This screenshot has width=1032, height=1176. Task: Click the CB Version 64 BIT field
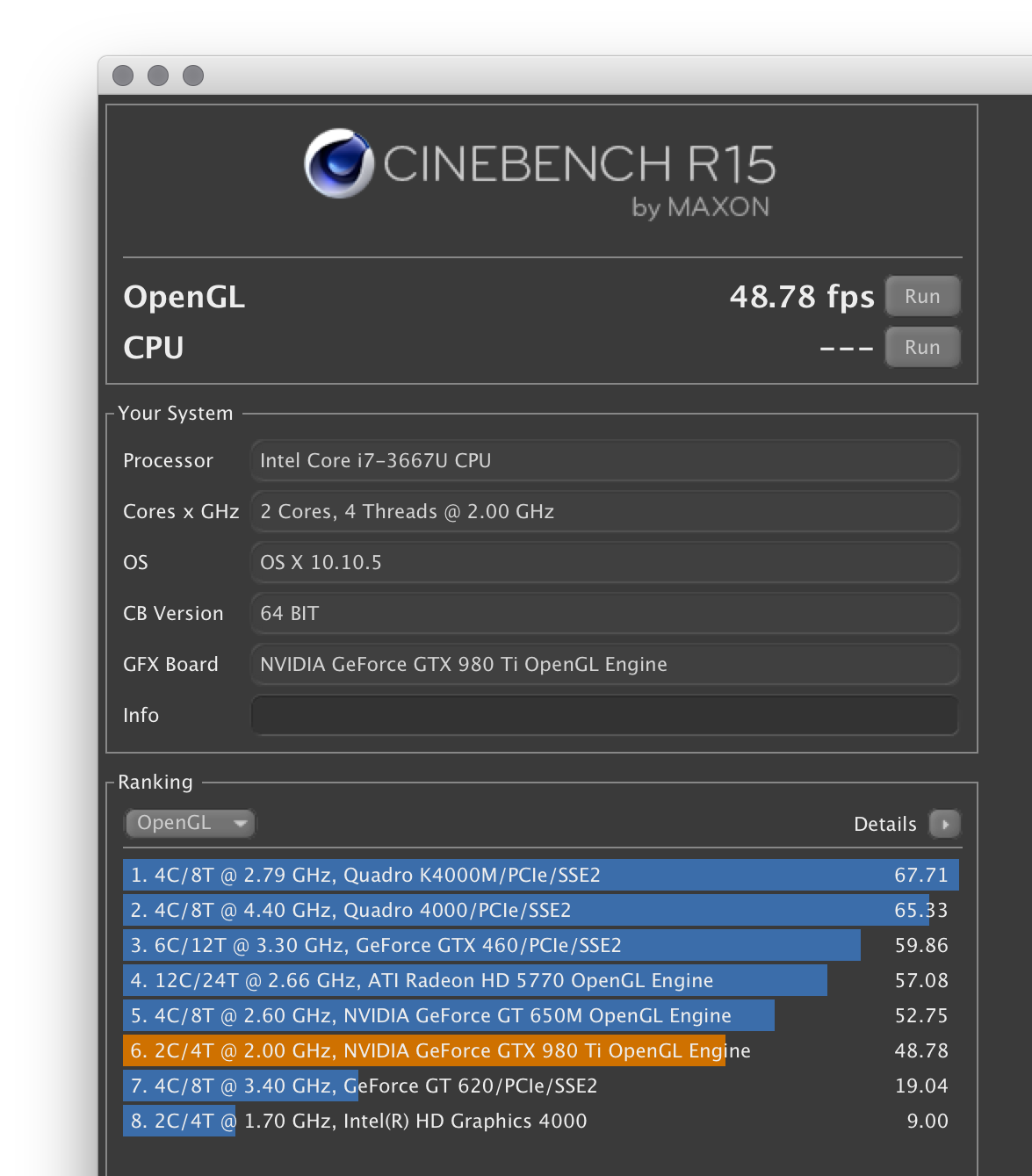click(604, 613)
